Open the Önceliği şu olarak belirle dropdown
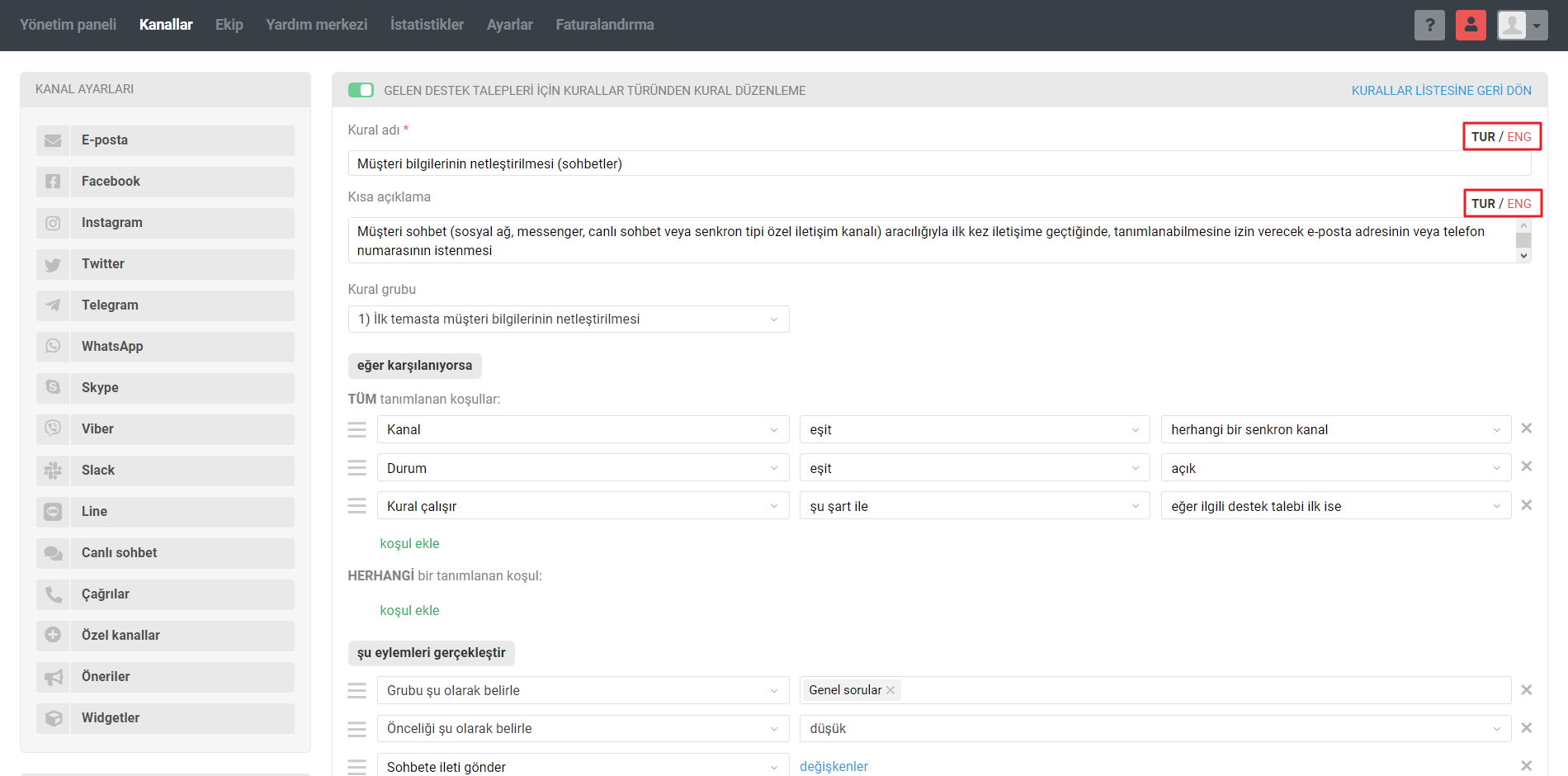Image resolution: width=1568 pixels, height=776 pixels. 583,728
